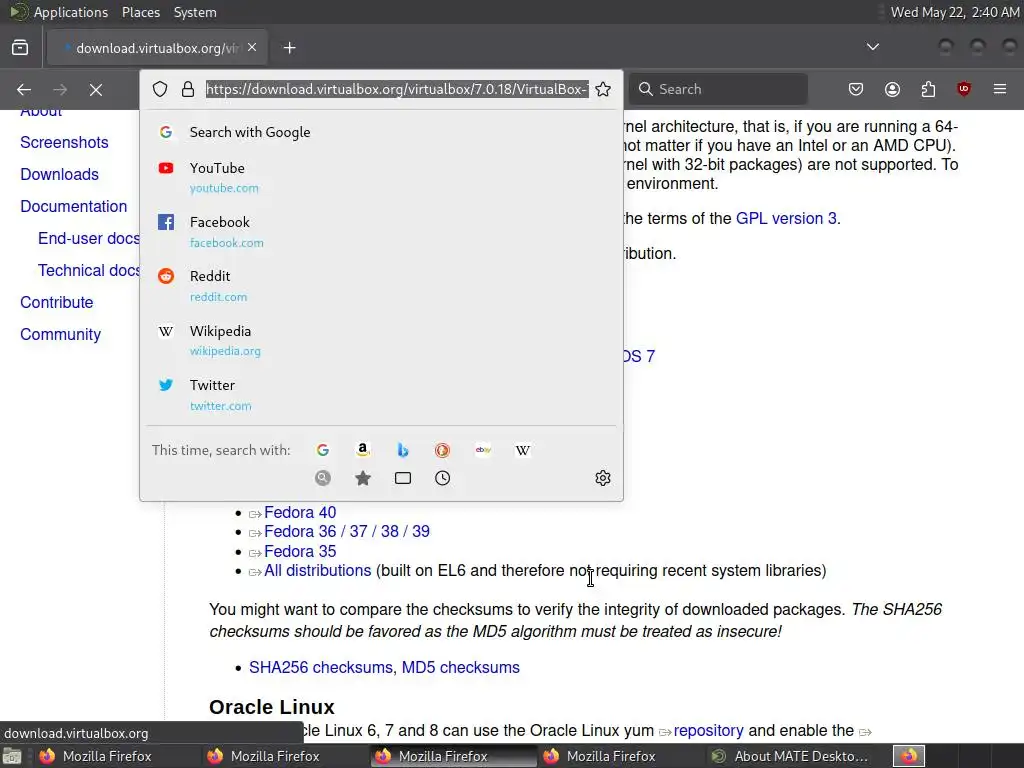This screenshot has width=1024, height=768.
Task: Open the Screenshots sidebar link
Action: 64,142
